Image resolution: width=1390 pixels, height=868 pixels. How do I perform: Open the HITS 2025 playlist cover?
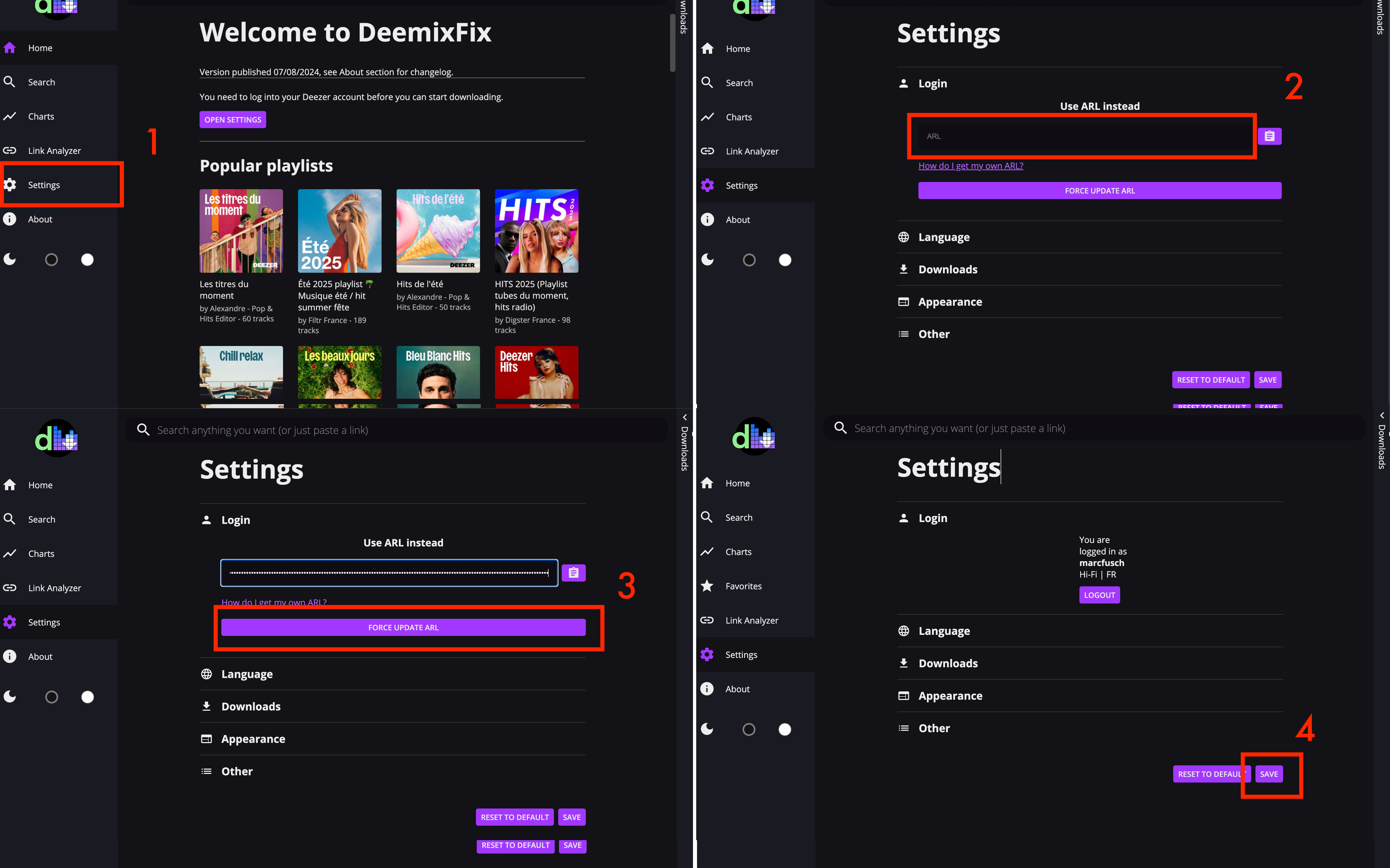click(x=536, y=231)
